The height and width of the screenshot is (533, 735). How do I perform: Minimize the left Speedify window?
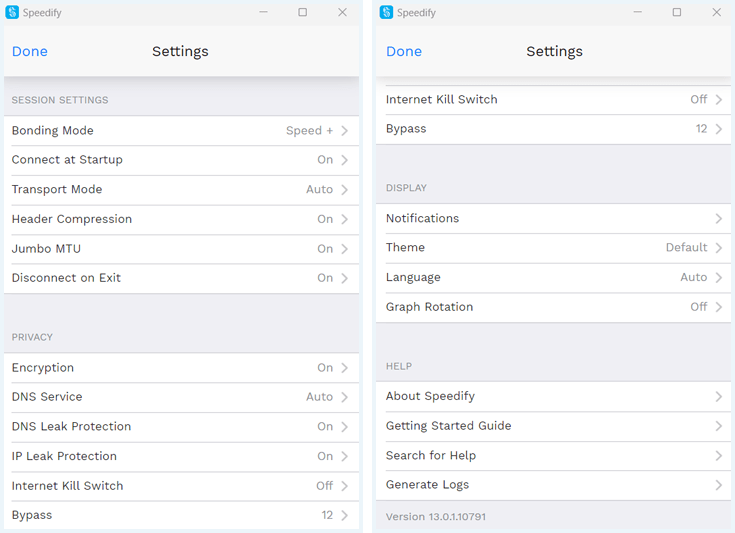[x=263, y=12]
